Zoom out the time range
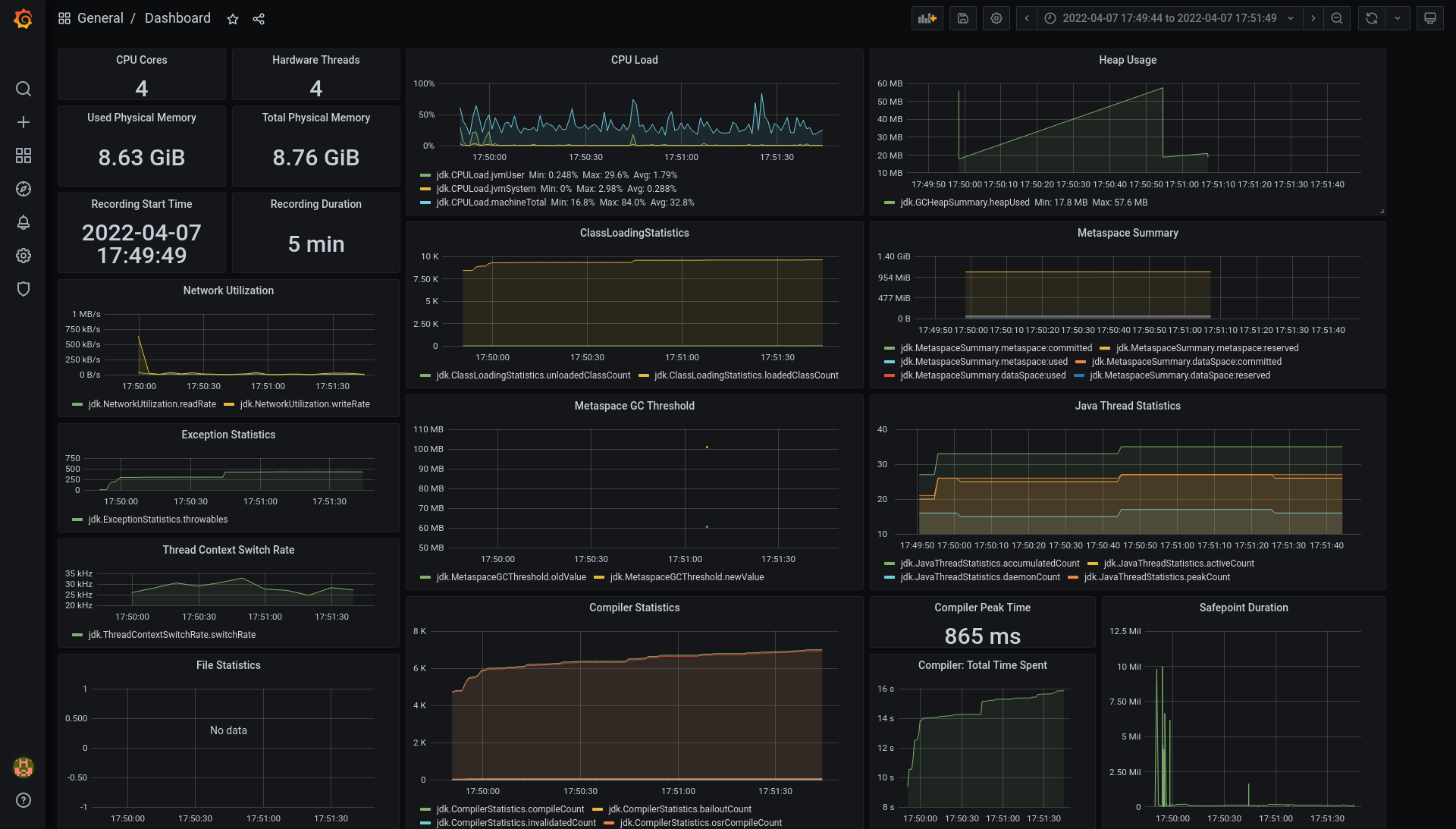This screenshot has width=1456, height=829. (x=1336, y=17)
